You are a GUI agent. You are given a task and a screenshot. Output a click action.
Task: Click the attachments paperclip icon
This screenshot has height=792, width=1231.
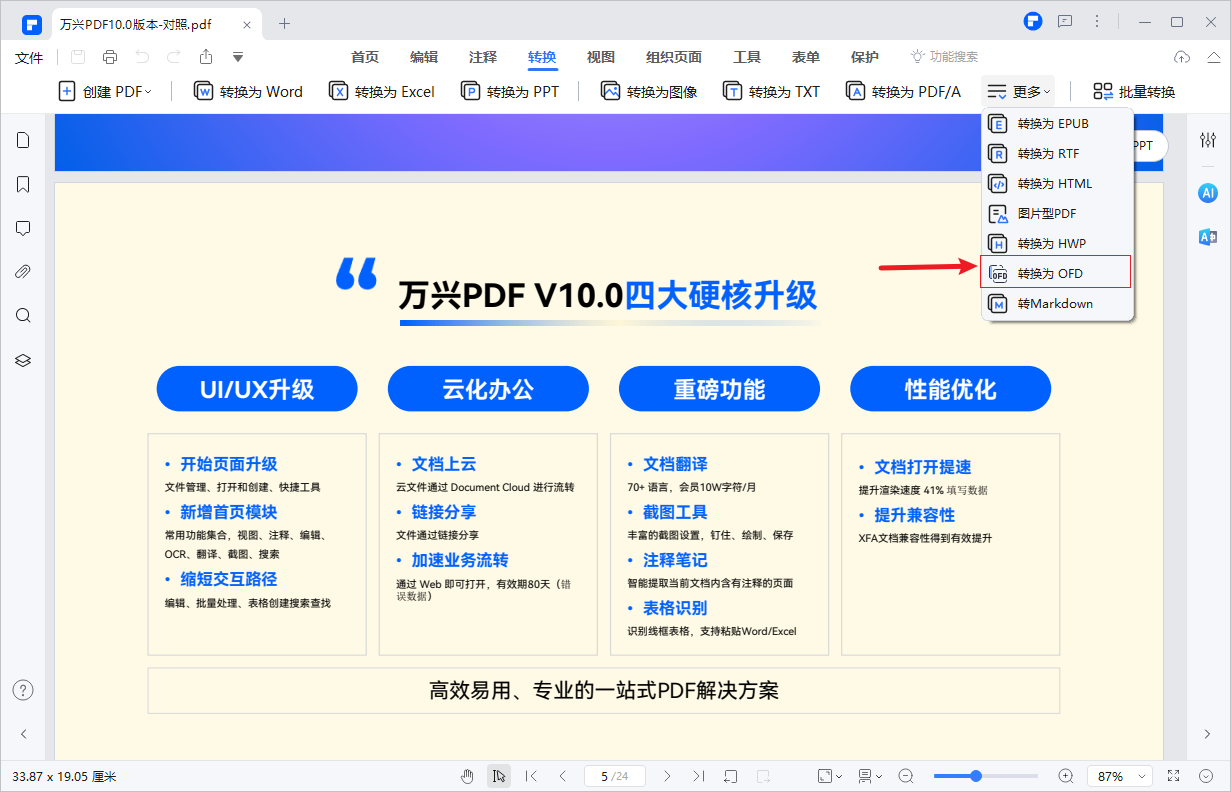tap(23, 271)
